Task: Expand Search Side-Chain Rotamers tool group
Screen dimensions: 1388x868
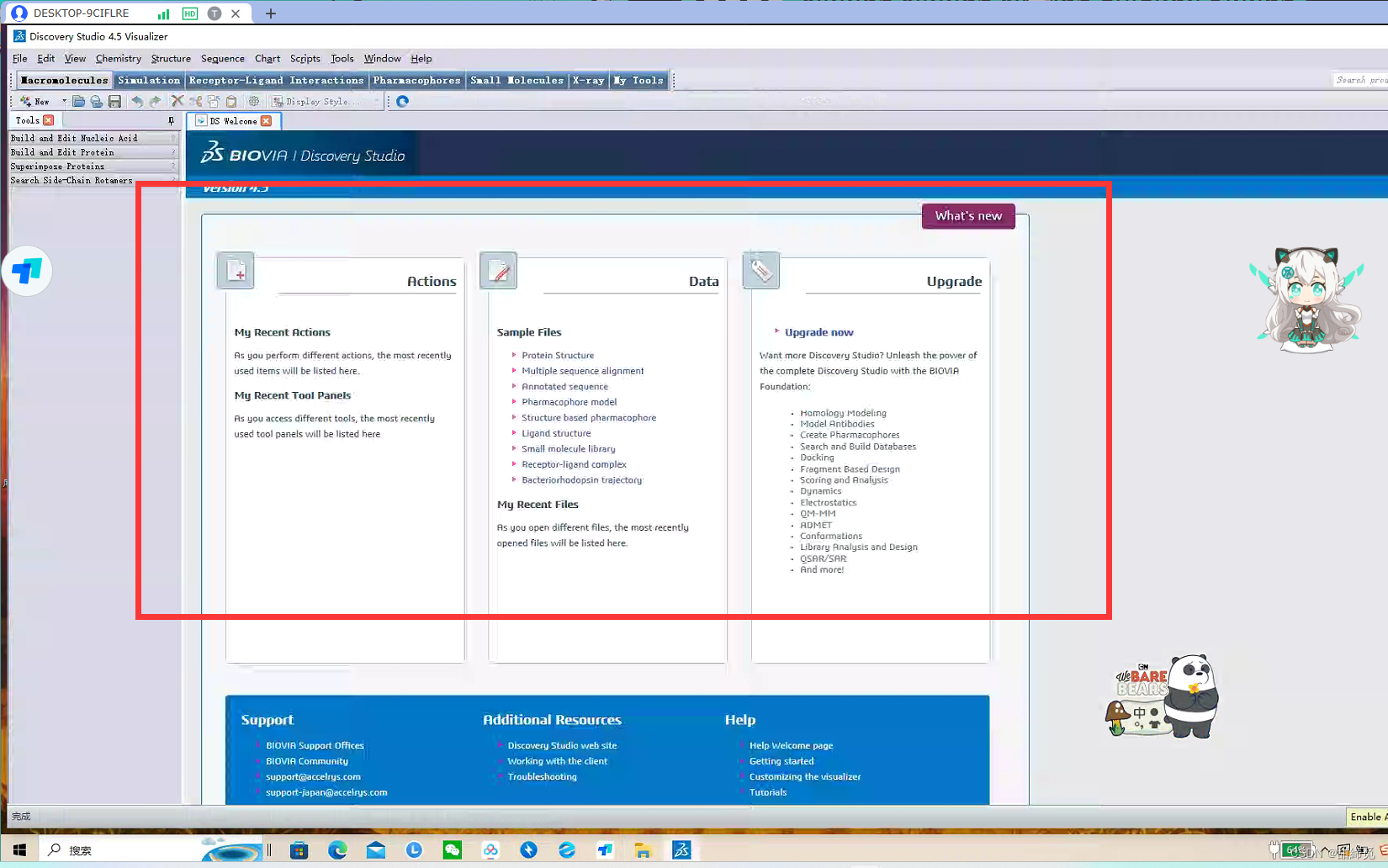Action: point(93,180)
